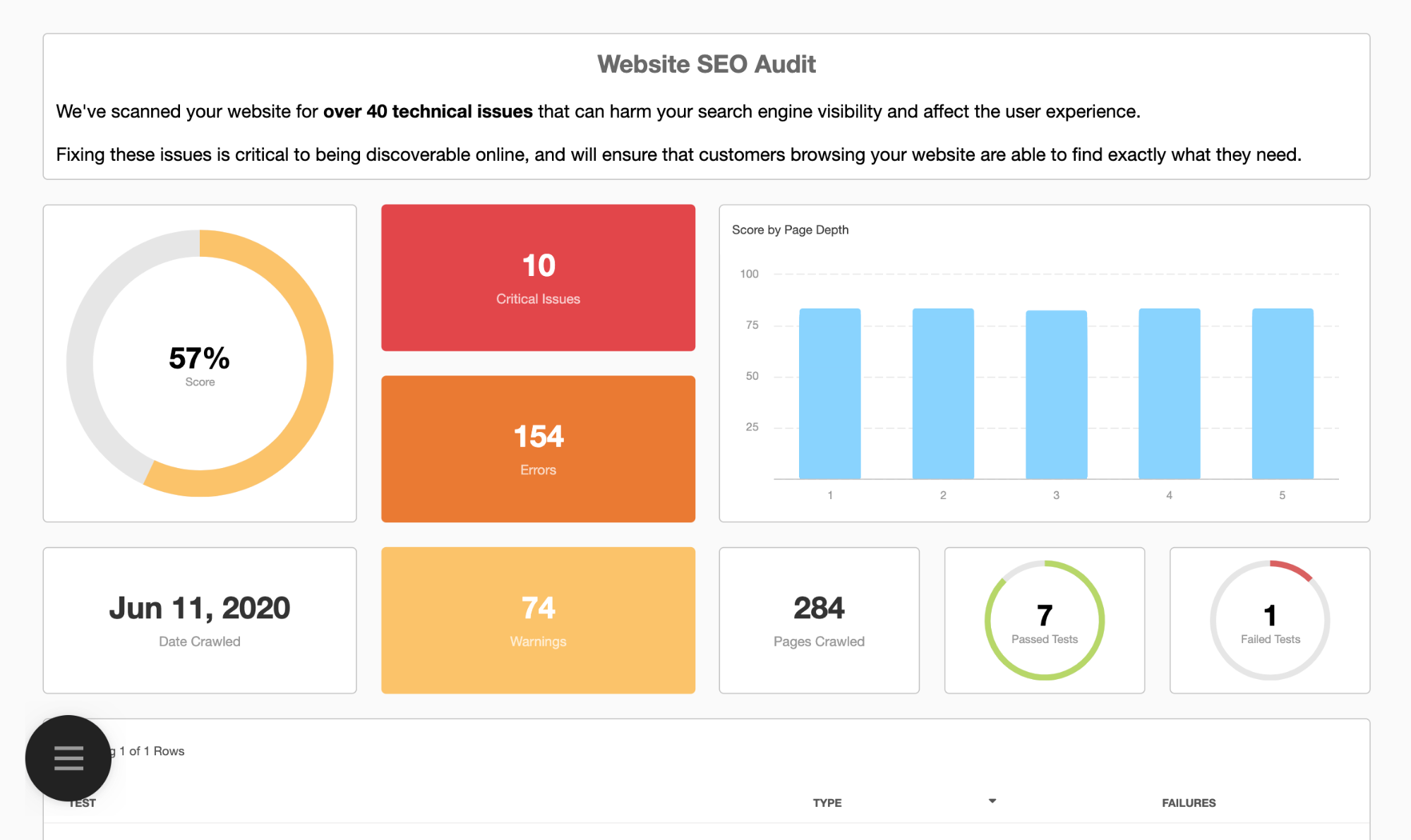Click the TYPE column header

[x=827, y=803]
